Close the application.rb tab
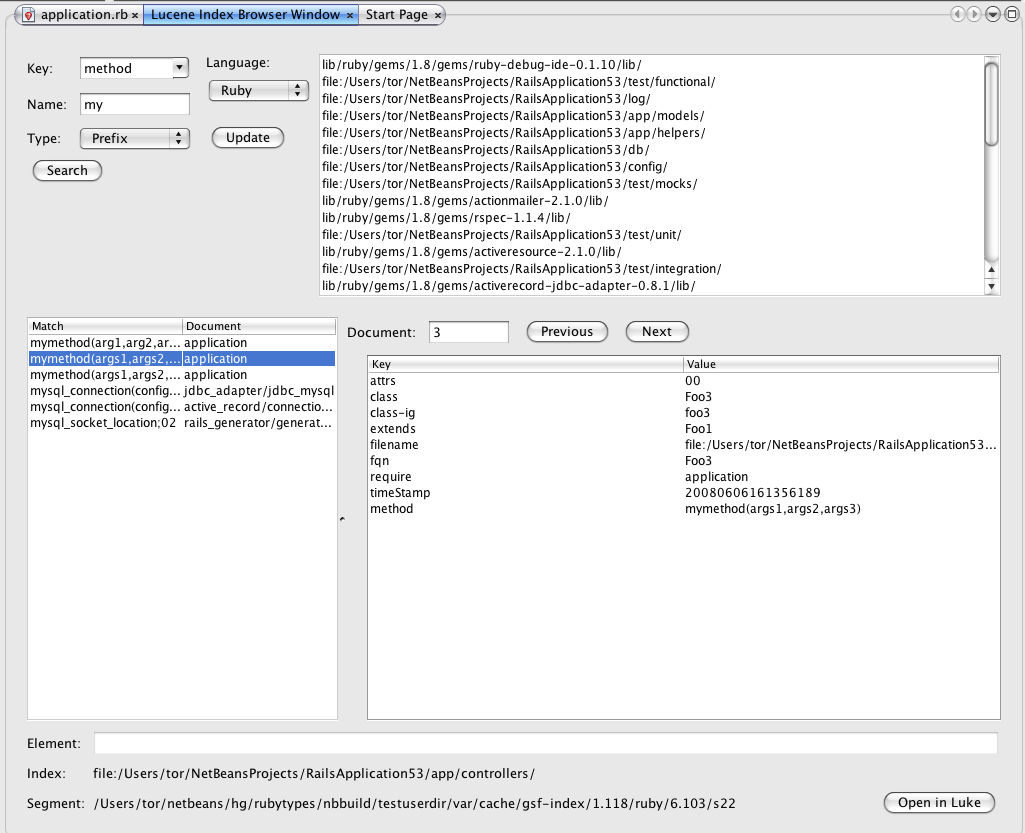The width and height of the screenshot is (1025, 833). tap(135, 15)
